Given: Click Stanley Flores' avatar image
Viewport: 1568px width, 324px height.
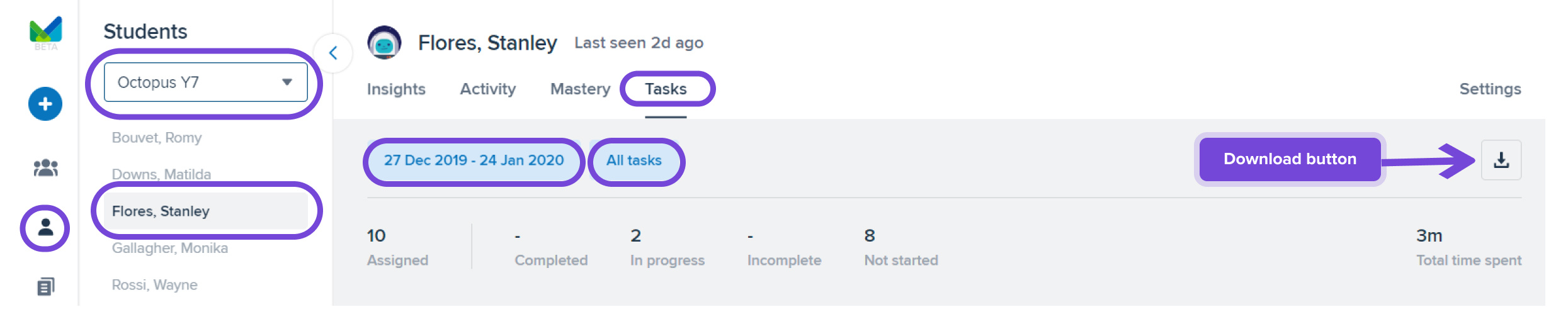Looking at the screenshot, I should click(384, 43).
